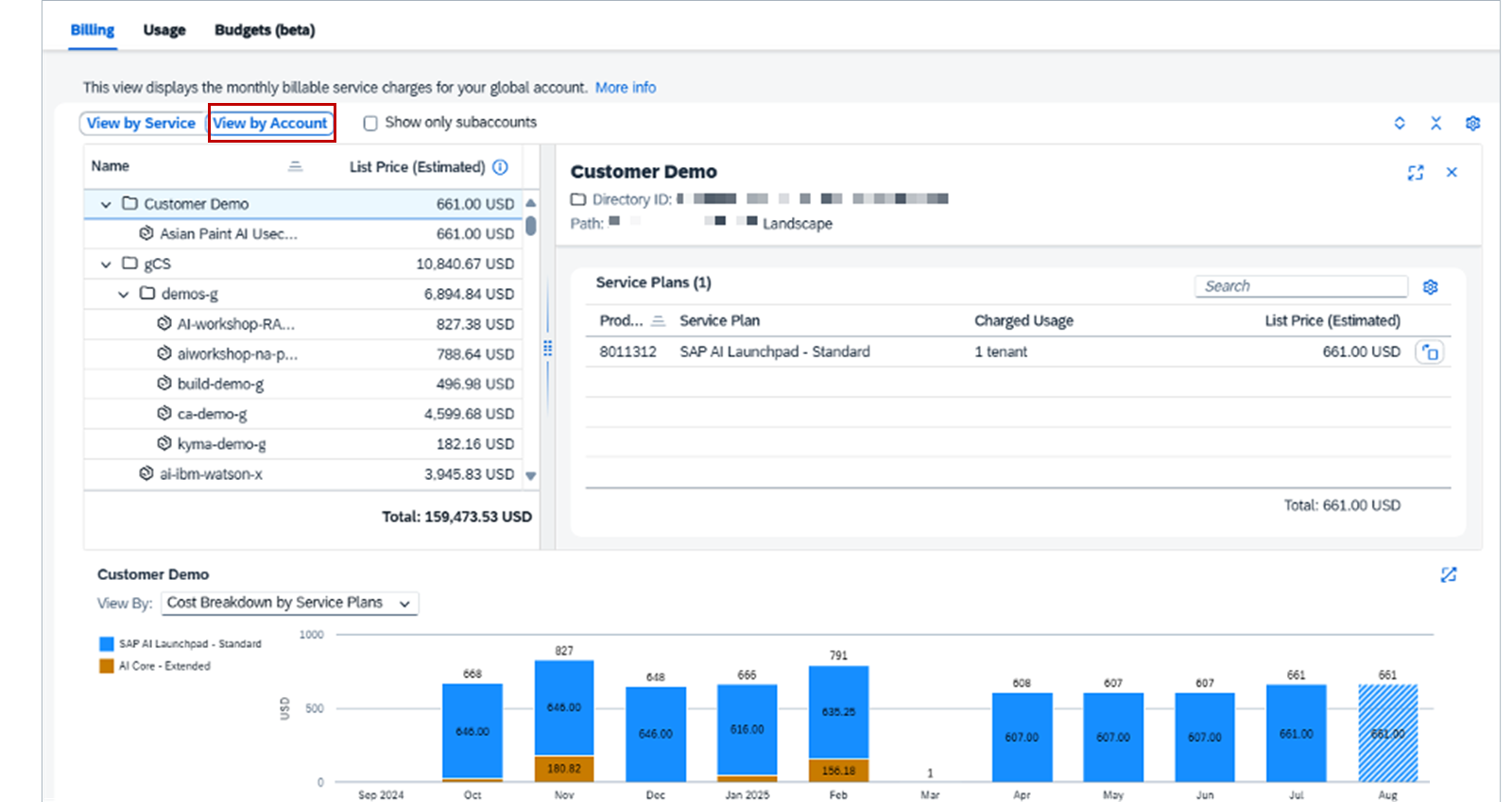
Task: Click the Oct blue bar labeled 646.00
Action: [472, 731]
